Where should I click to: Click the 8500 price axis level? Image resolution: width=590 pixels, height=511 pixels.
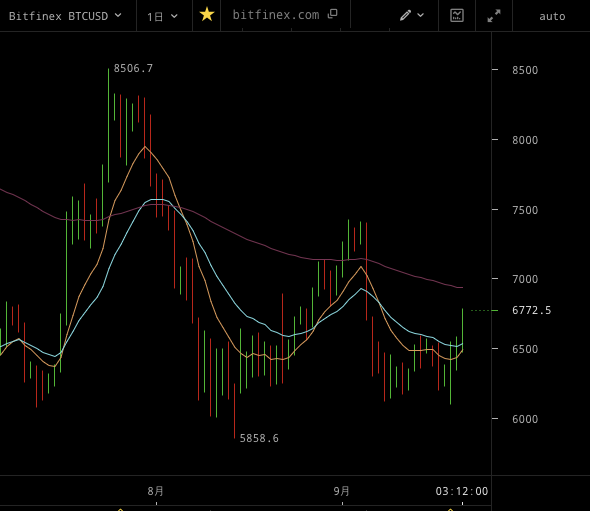(x=525, y=70)
